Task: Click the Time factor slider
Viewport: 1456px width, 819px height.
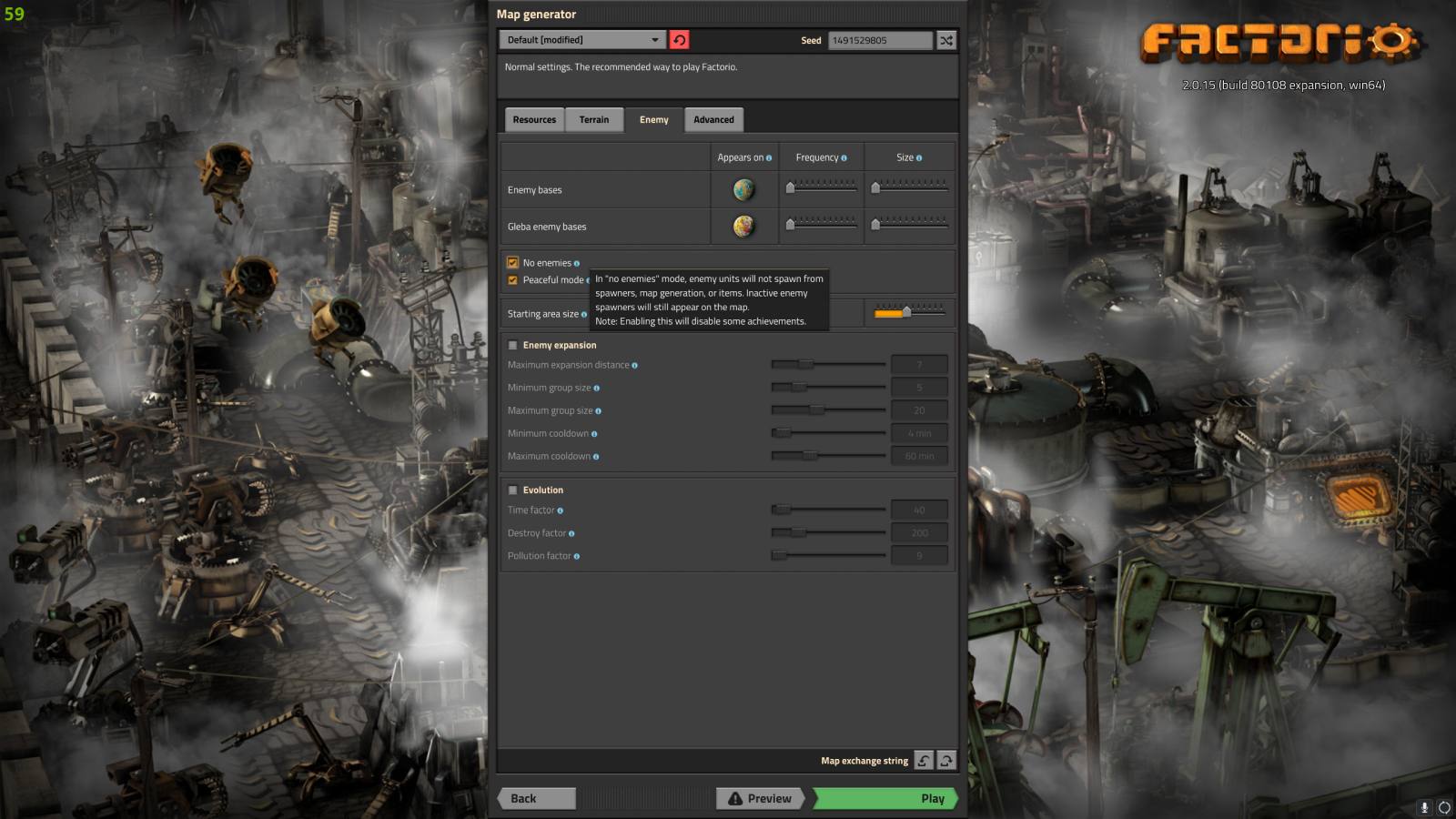Action: click(828, 510)
